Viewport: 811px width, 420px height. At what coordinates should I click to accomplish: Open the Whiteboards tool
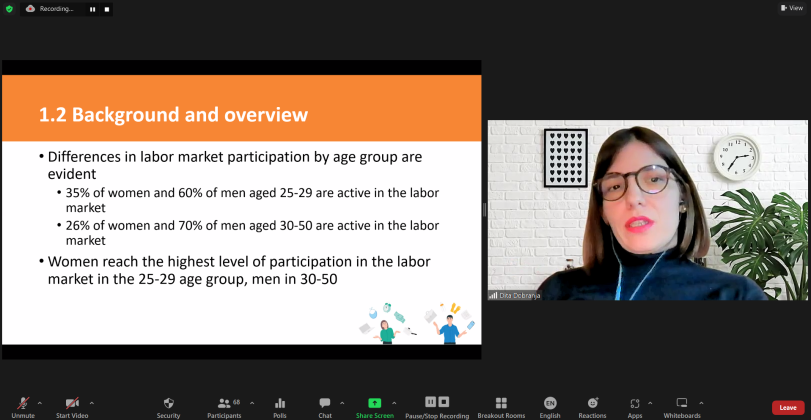682,403
